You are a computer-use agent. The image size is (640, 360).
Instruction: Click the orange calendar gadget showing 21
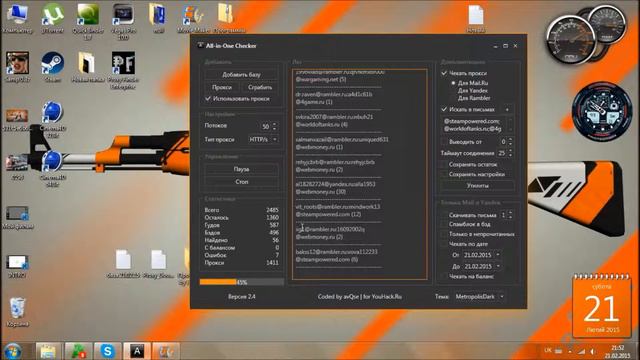point(601,306)
